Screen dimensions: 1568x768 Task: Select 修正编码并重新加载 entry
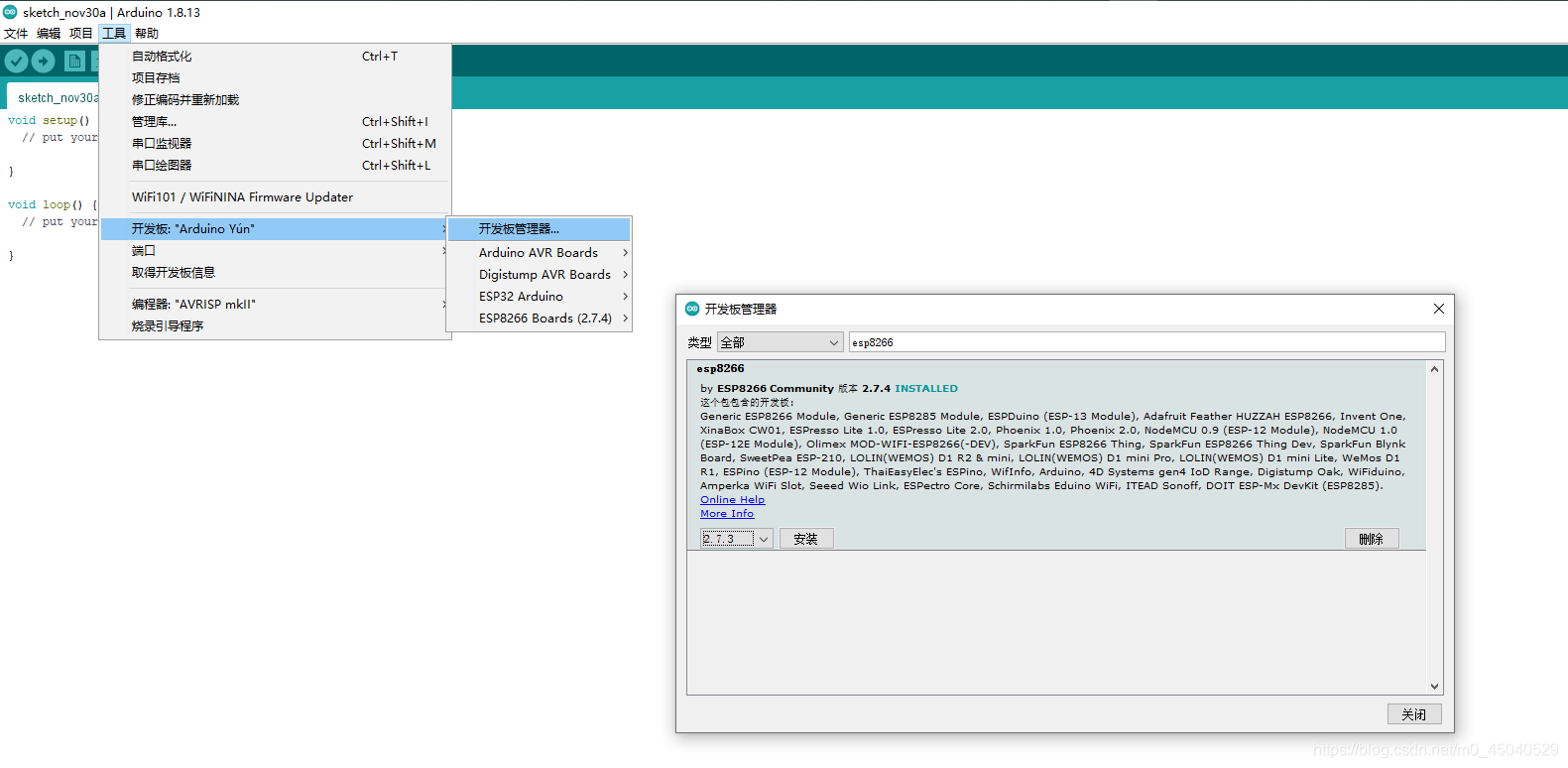pyautogui.click(x=275, y=100)
